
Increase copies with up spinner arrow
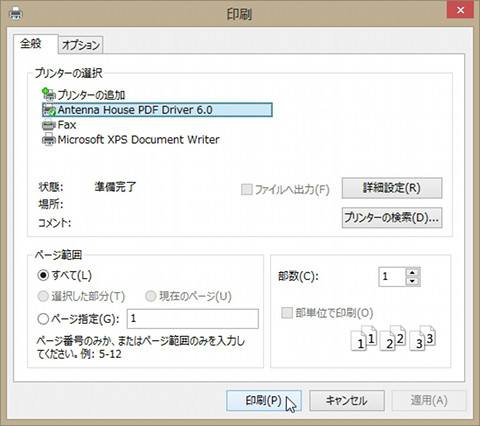click(x=413, y=272)
